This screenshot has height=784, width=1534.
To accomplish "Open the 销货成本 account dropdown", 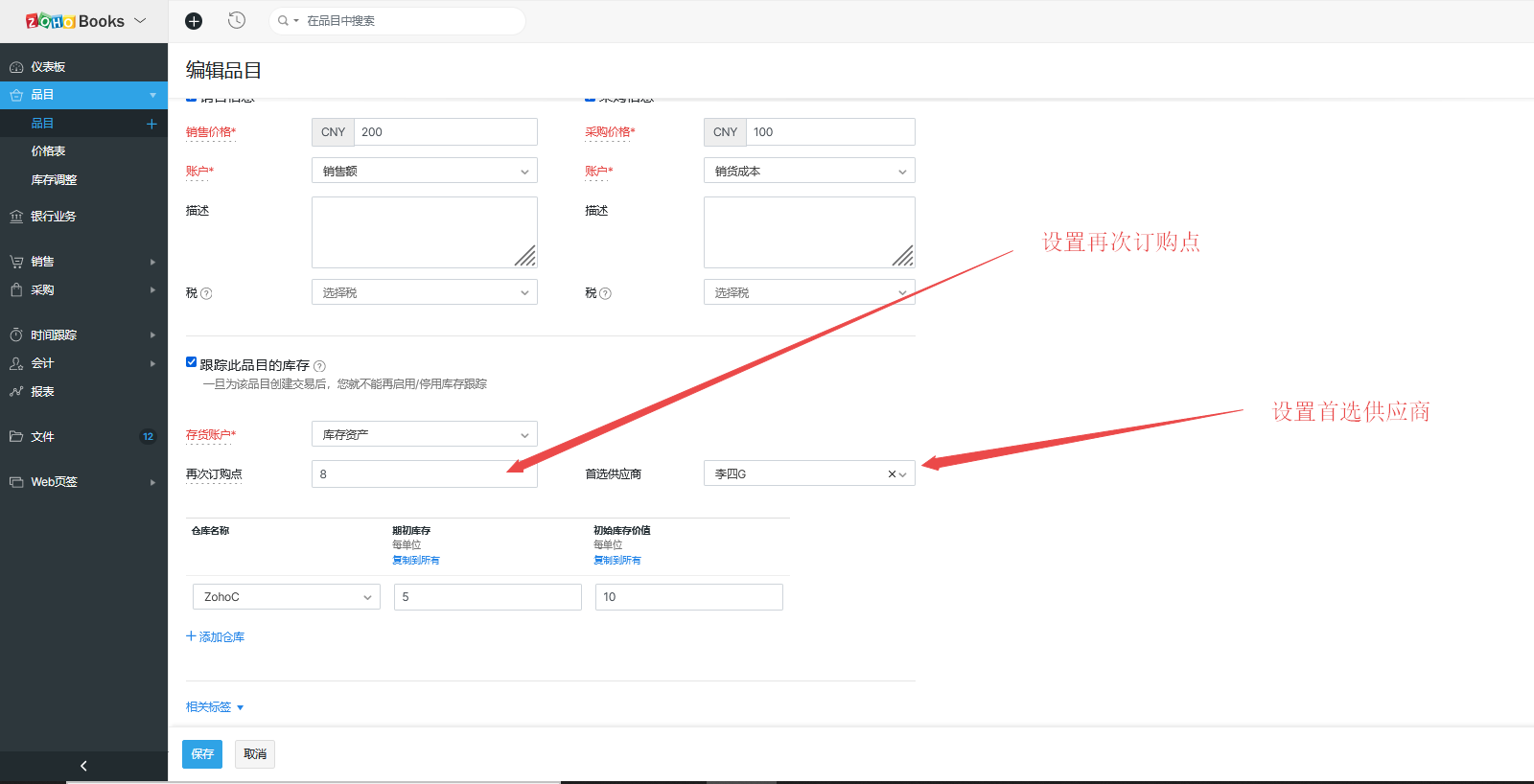I will pyautogui.click(x=808, y=172).
